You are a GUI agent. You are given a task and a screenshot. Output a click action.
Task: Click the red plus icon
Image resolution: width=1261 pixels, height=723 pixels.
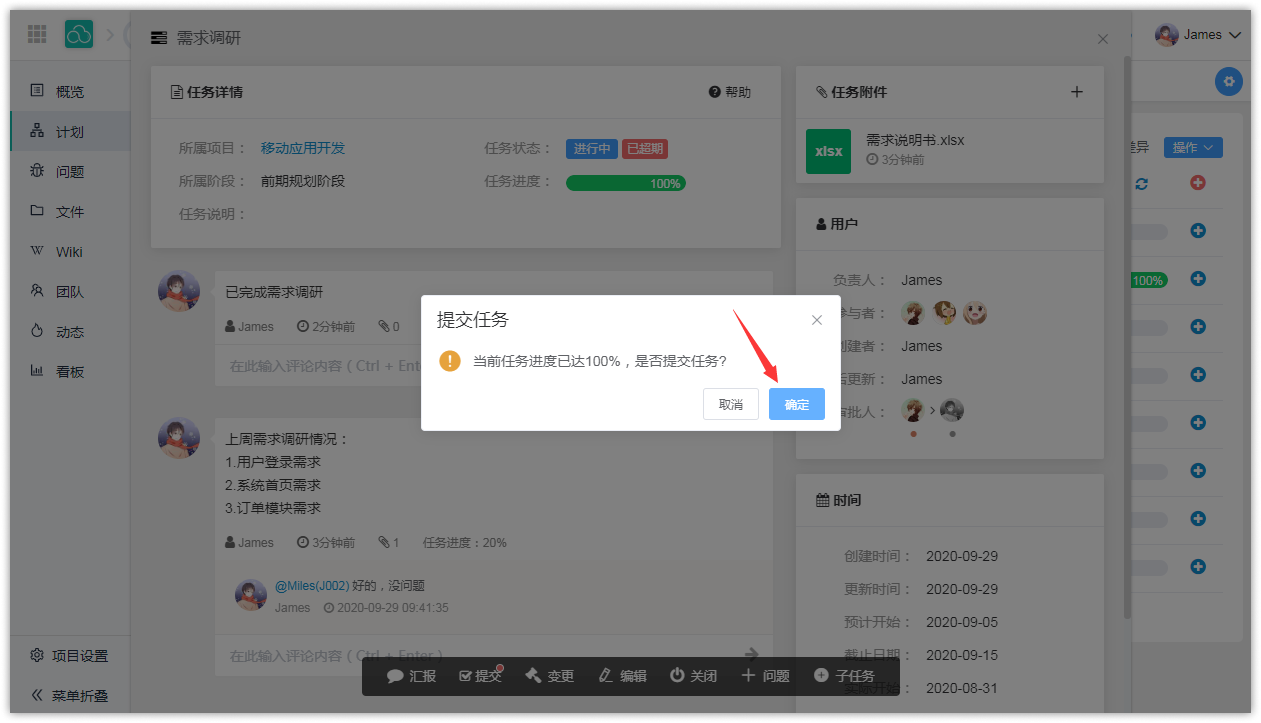[1198, 183]
